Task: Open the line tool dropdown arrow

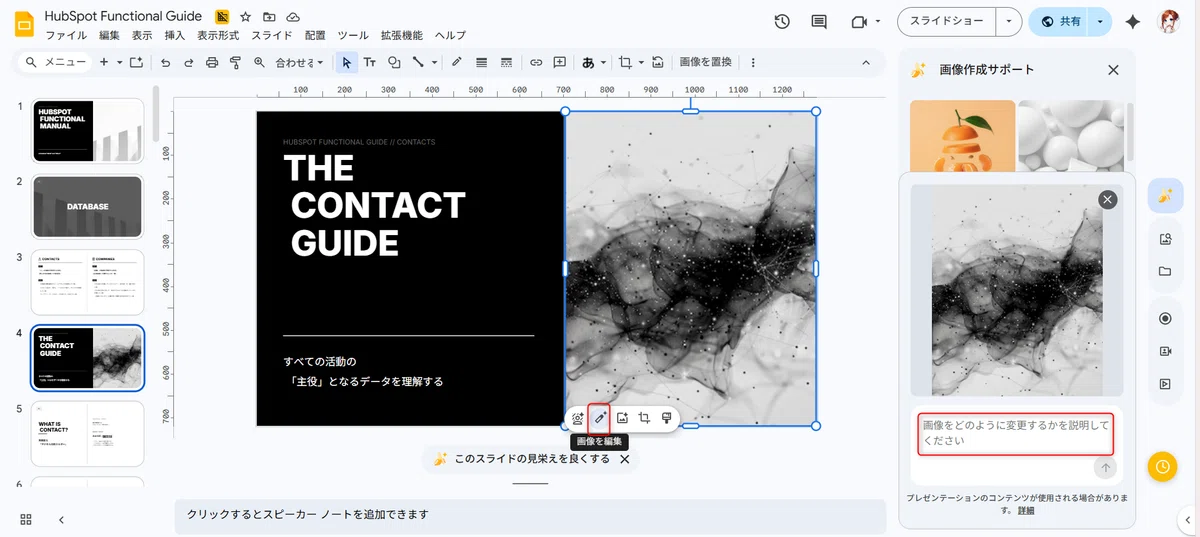Action: (x=434, y=62)
